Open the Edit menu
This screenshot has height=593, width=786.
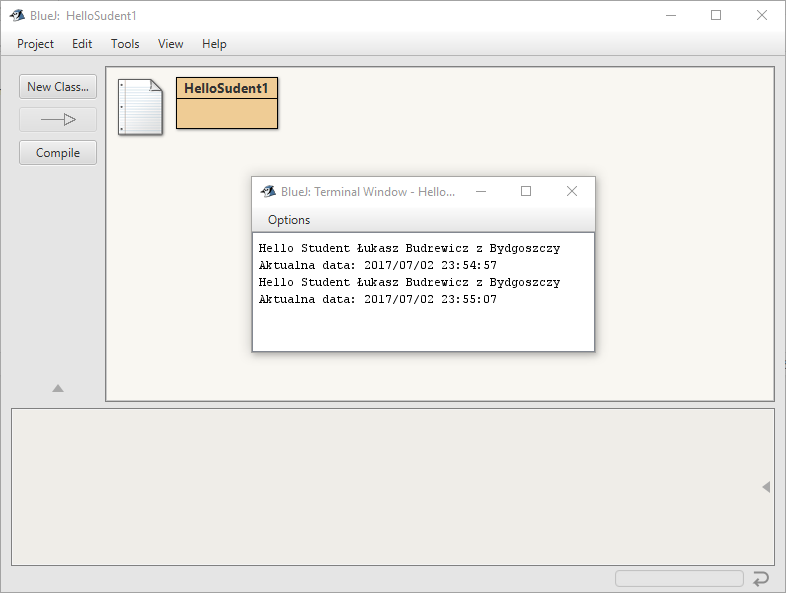coord(82,44)
